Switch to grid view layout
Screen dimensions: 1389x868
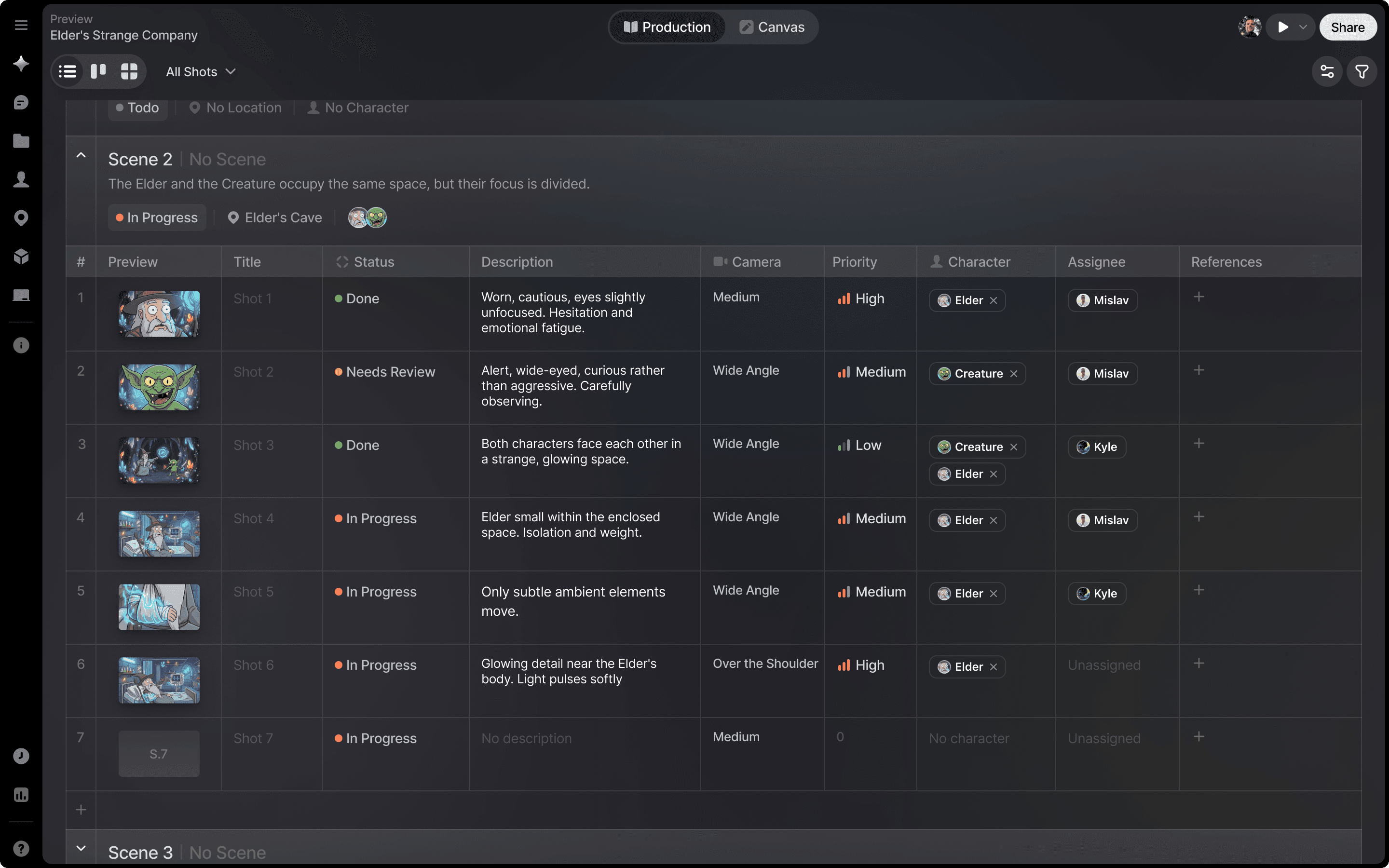(x=129, y=72)
